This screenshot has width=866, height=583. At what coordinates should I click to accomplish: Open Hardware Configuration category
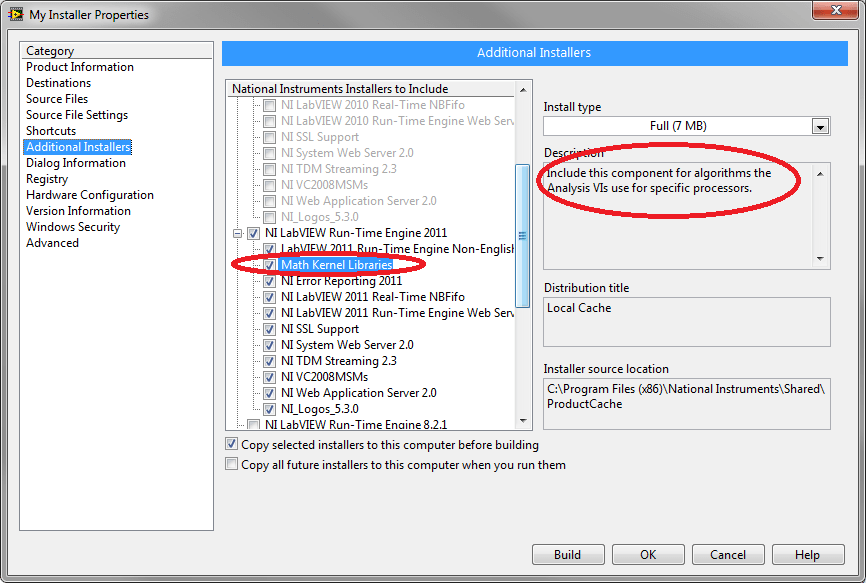point(89,195)
